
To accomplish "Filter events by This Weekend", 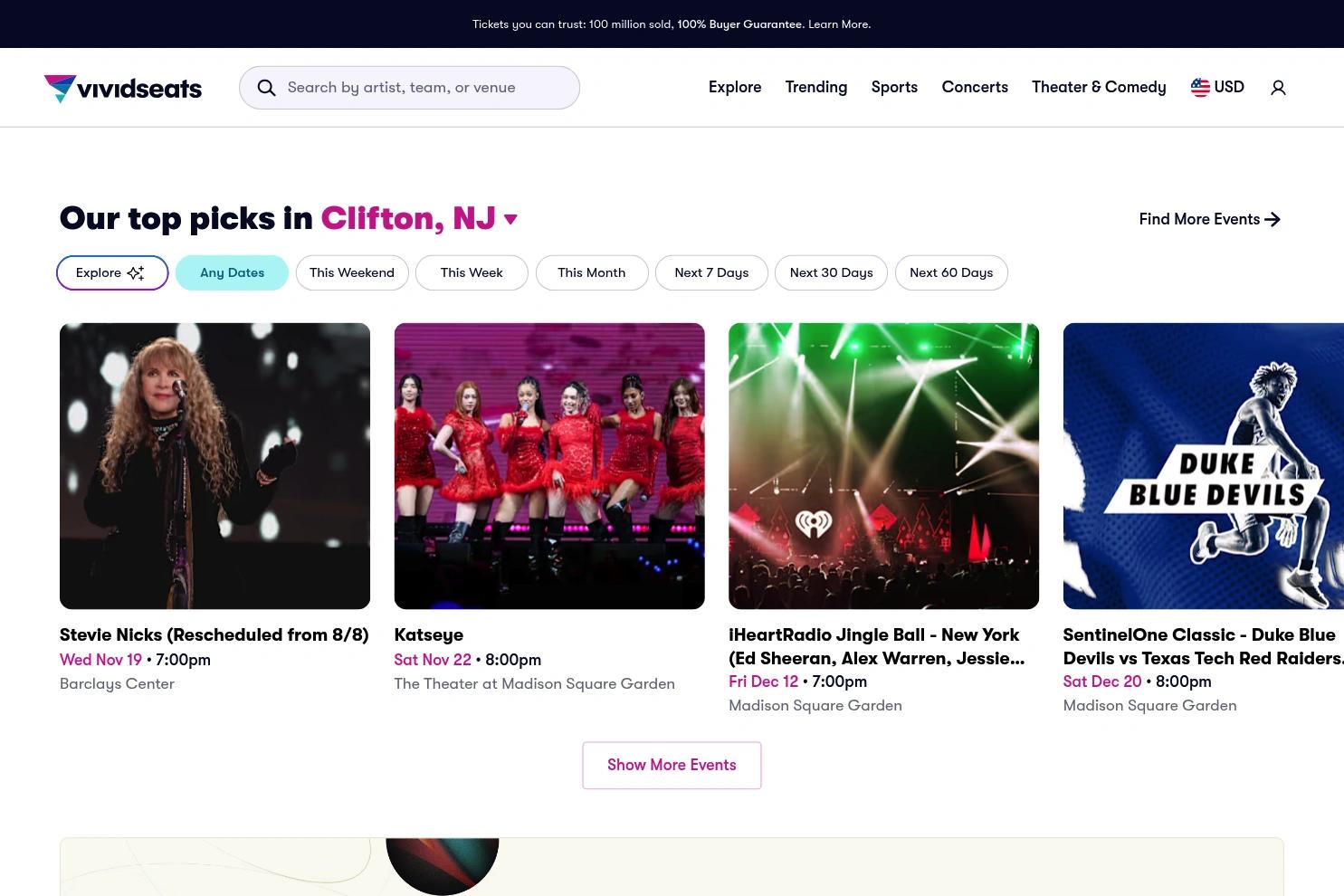I will (352, 272).
